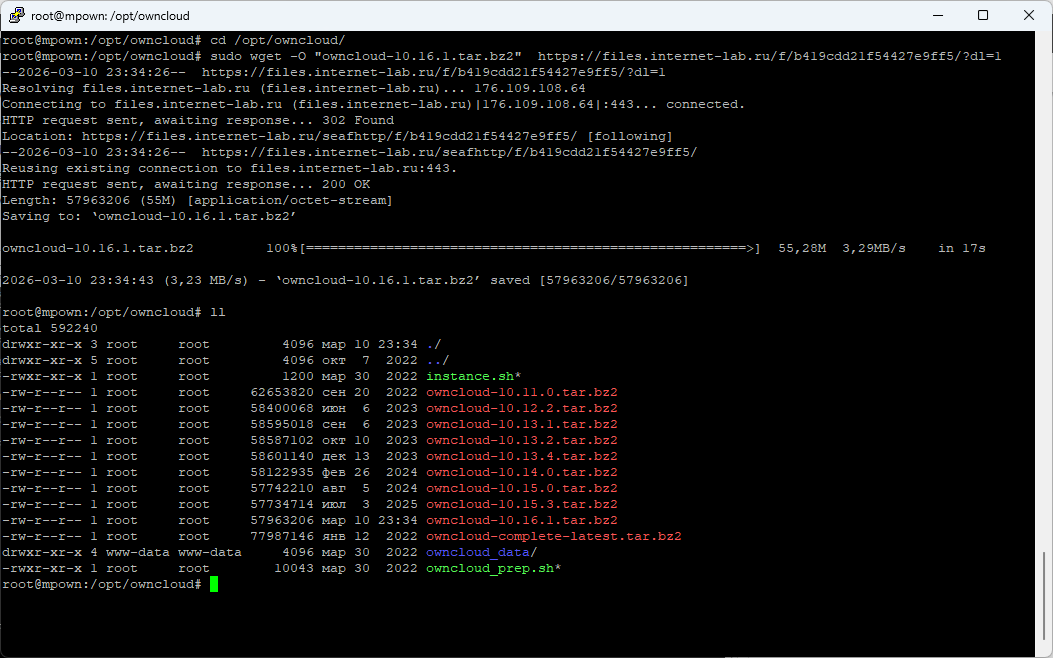This screenshot has height=658, width=1053.
Task: Click the window title 'root@mpown: /opt/owncloud'
Action: (x=112, y=16)
